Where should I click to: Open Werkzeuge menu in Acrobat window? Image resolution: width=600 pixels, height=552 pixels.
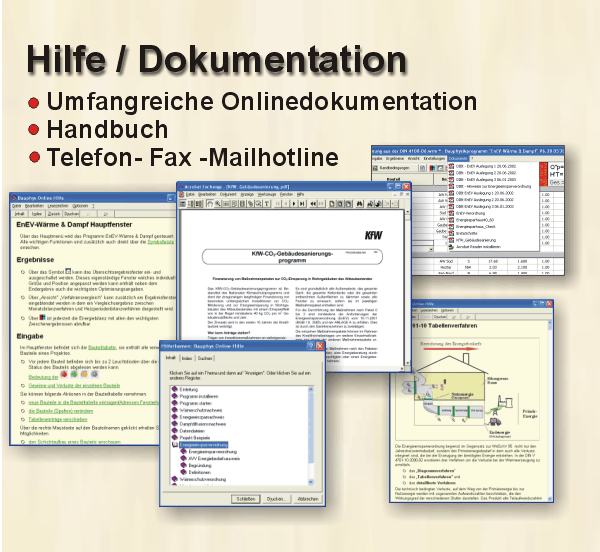[267, 194]
